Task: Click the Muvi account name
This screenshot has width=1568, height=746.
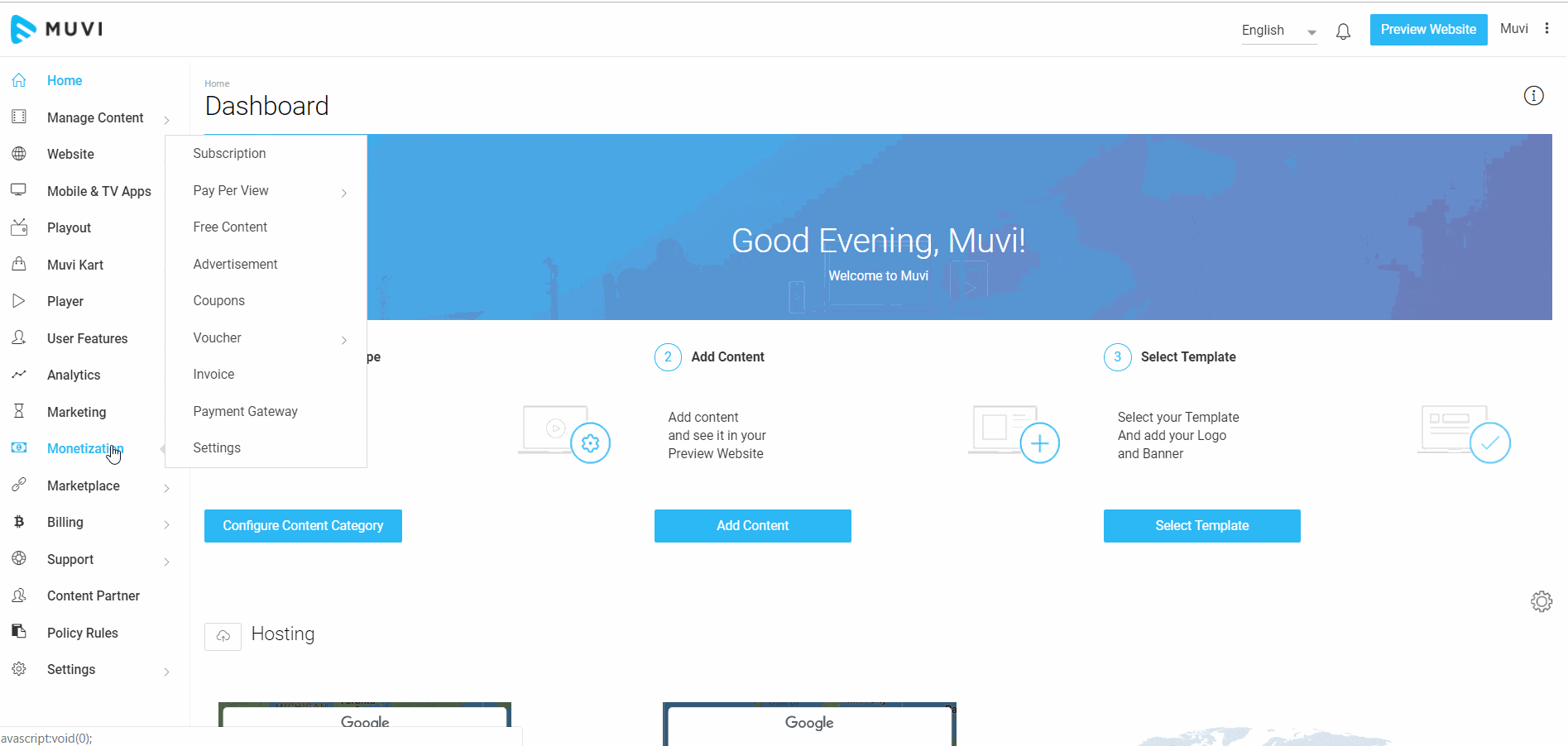Action: coord(1513,28)
